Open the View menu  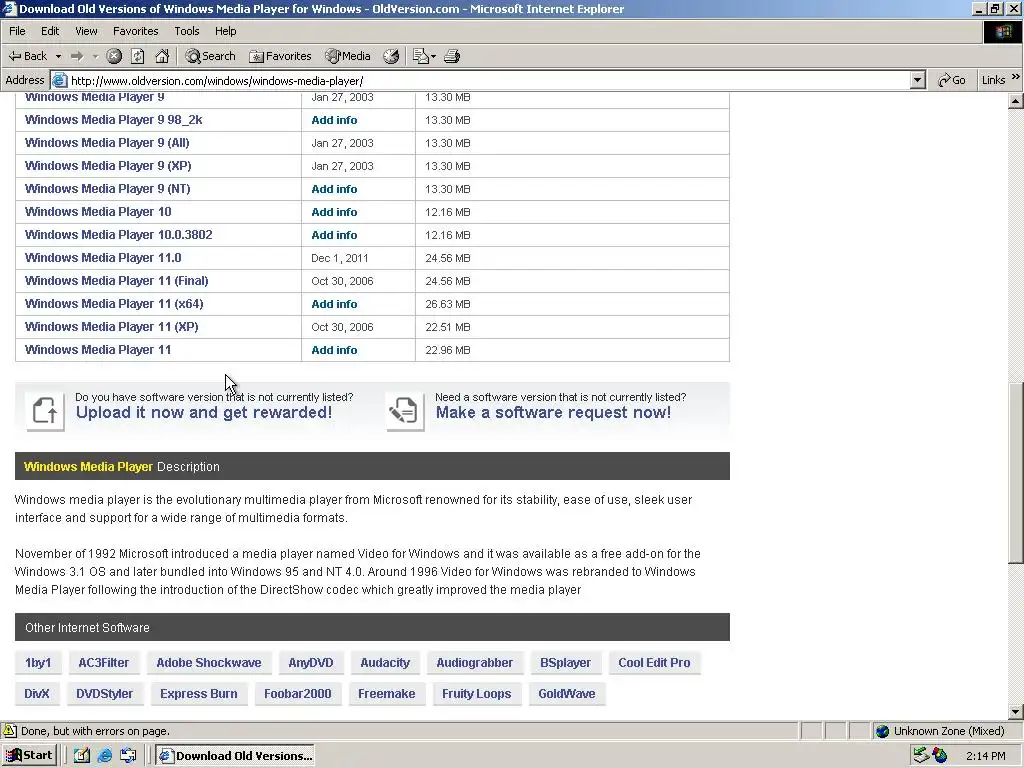[86, 31]
